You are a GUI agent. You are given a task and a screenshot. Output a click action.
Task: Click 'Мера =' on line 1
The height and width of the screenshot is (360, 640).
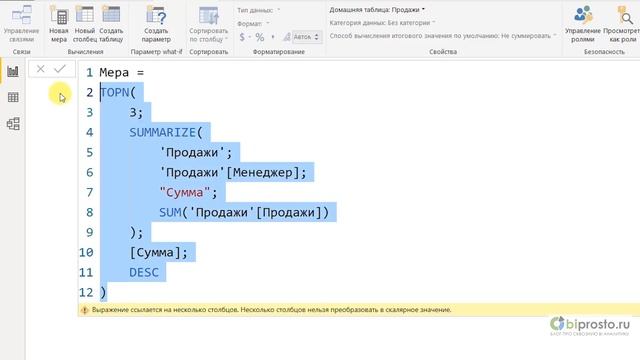[122, 73]
